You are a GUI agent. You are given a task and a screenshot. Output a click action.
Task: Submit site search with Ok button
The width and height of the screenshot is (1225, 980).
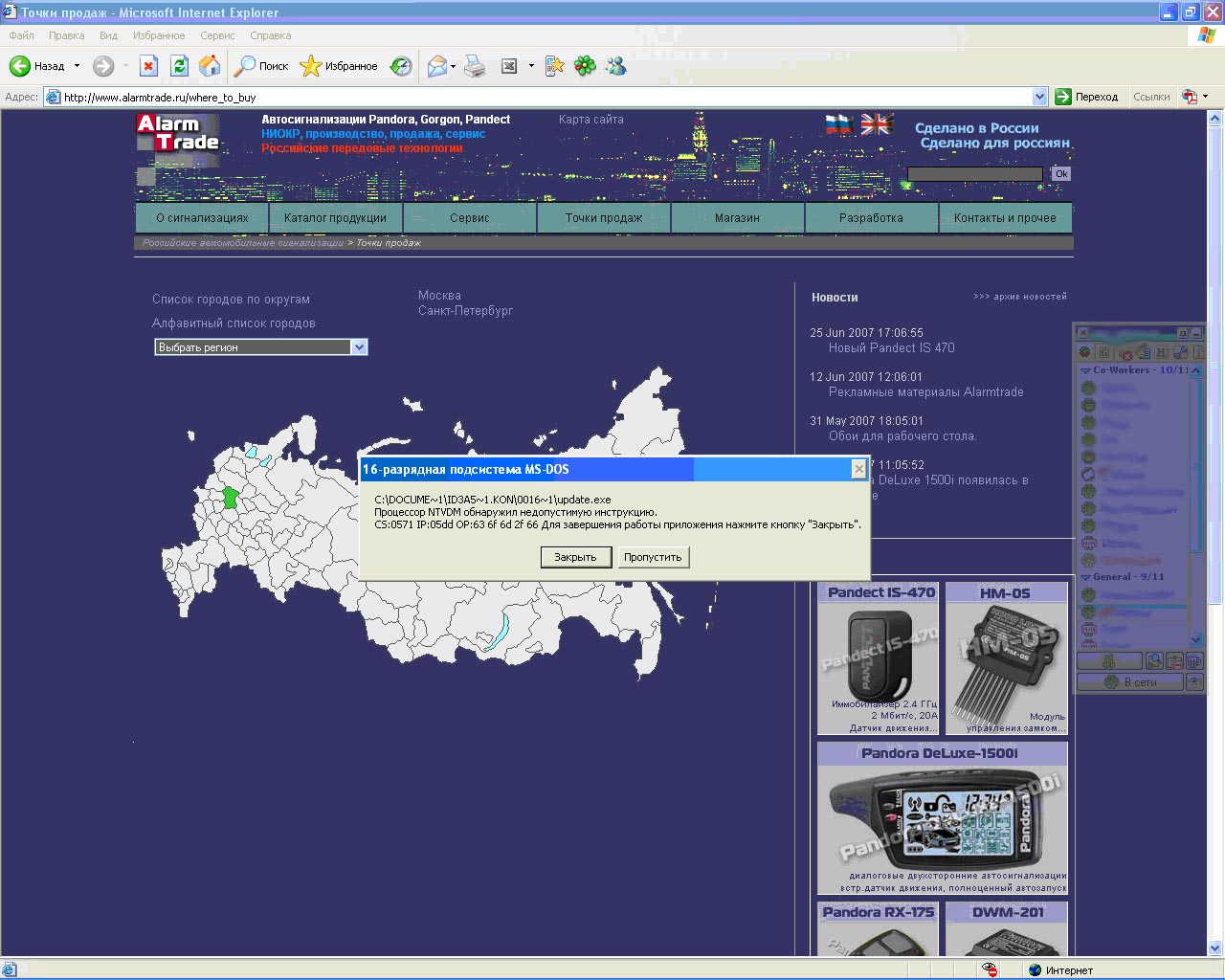coord(1061,174)
